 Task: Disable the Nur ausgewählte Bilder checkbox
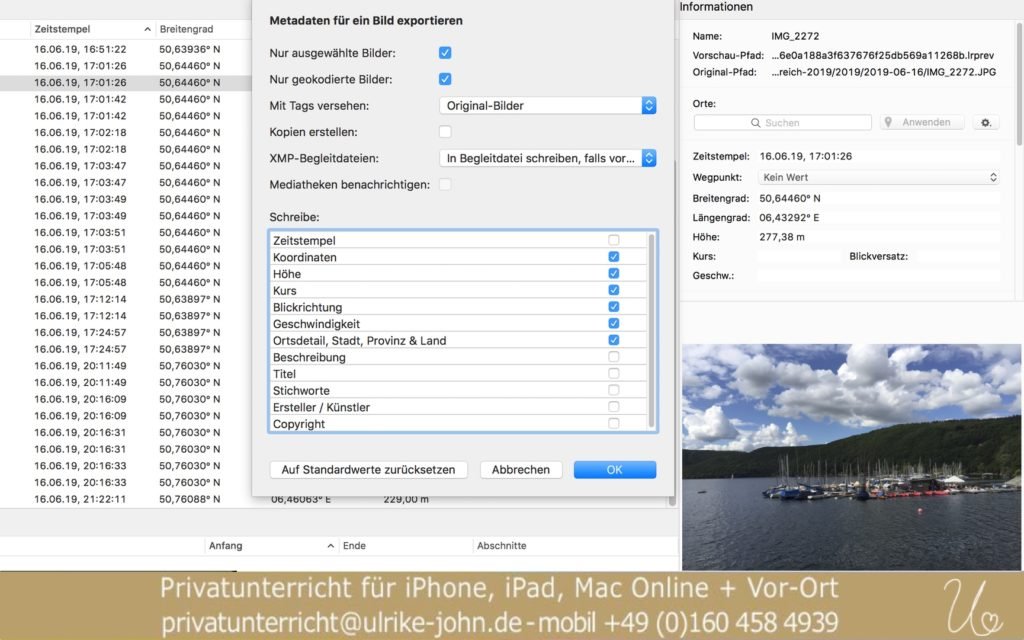pyautogui.click(x=444, y=52)
